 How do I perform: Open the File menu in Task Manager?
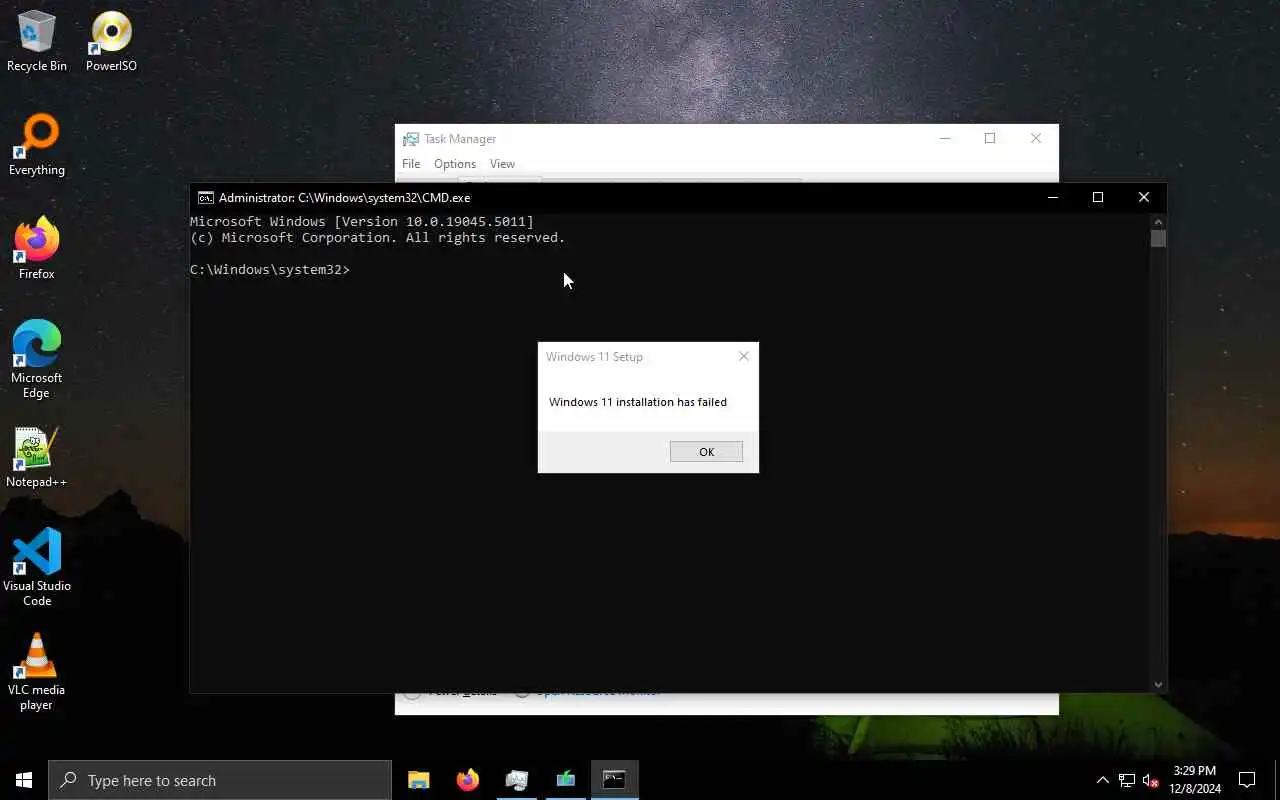(411, 164)
